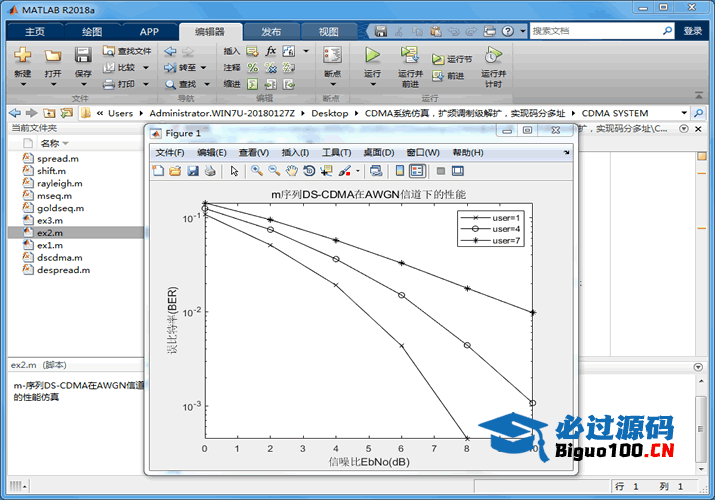Toggle Figure 1 brush data tool
This screenshot has width=715, height=500.
pyautogui.click(x=345, y=171)
